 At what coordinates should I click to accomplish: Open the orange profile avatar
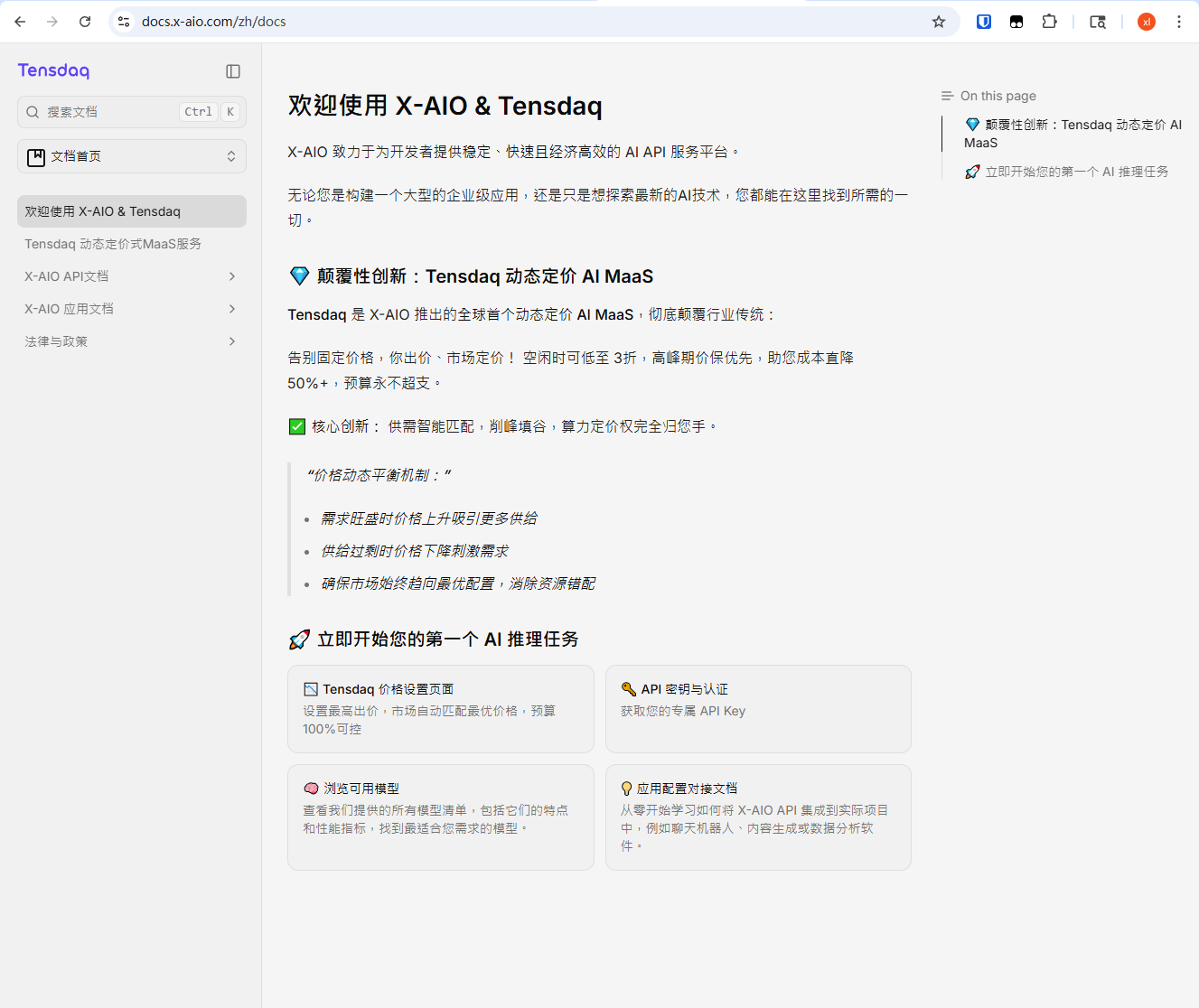click(x=1147, y=22)
